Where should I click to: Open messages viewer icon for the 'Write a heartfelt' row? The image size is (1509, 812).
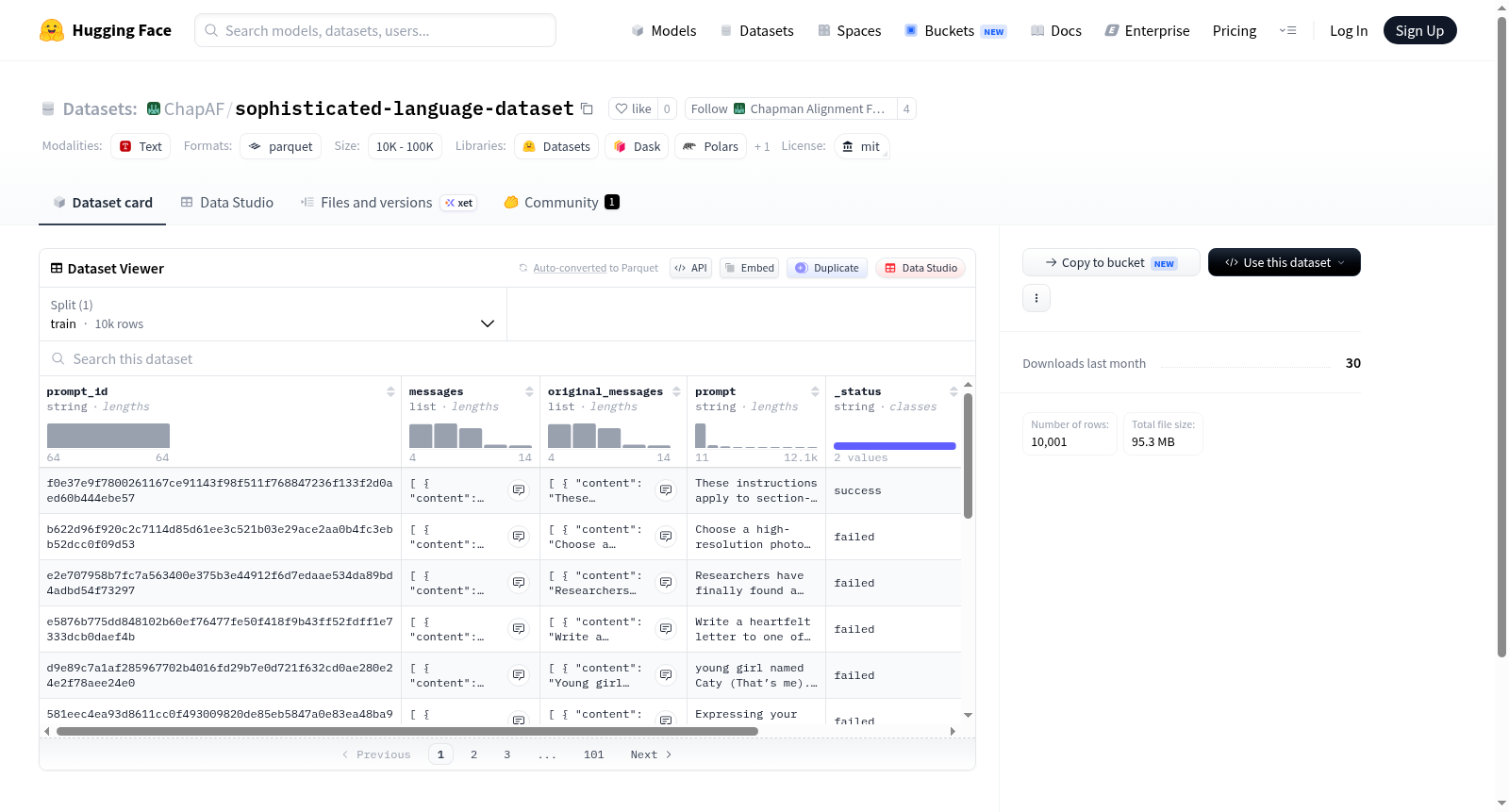[519, 629]
